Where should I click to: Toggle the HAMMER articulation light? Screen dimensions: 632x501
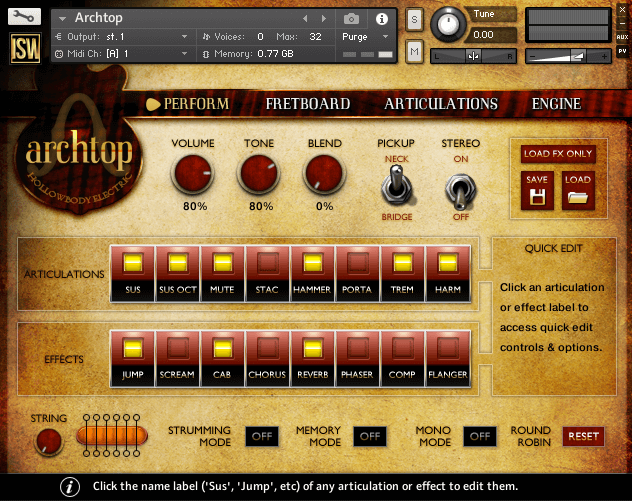312,263
